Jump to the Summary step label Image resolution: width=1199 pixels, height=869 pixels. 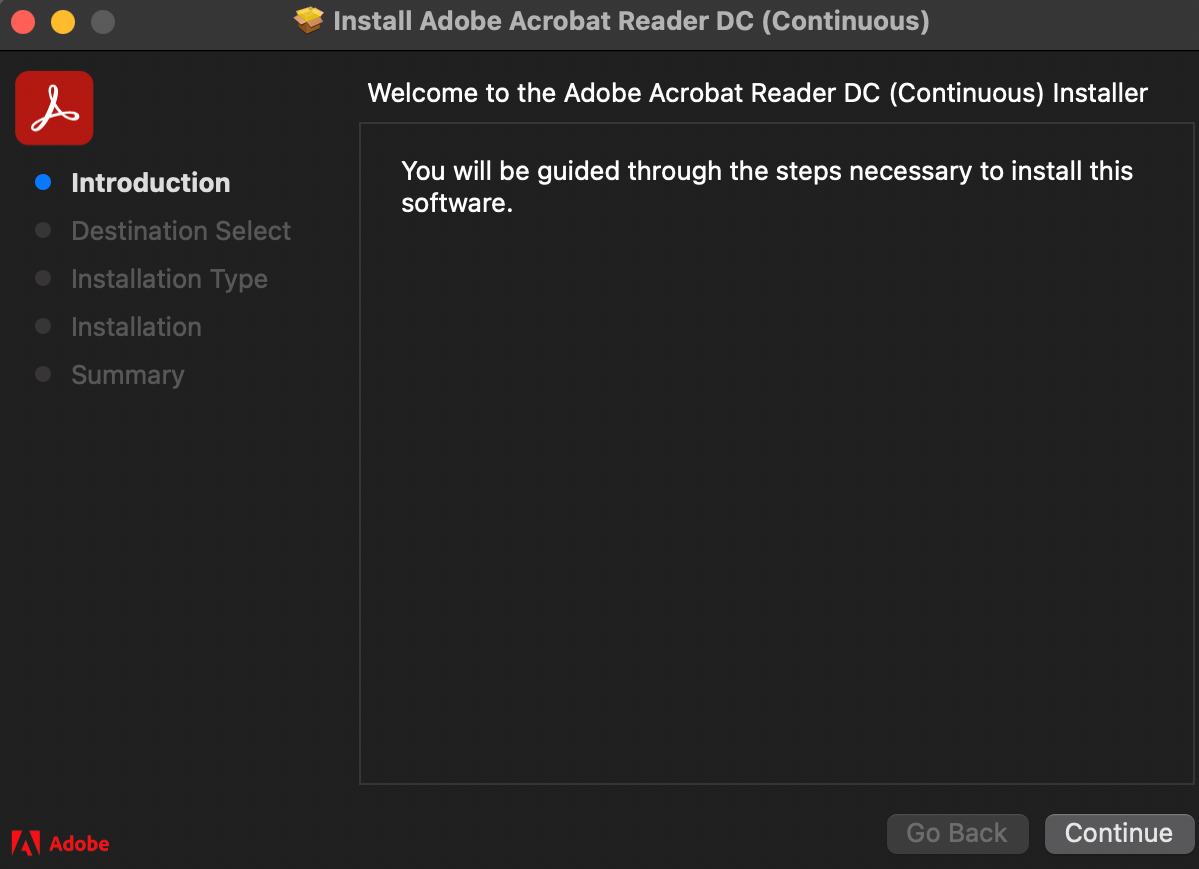128,375
